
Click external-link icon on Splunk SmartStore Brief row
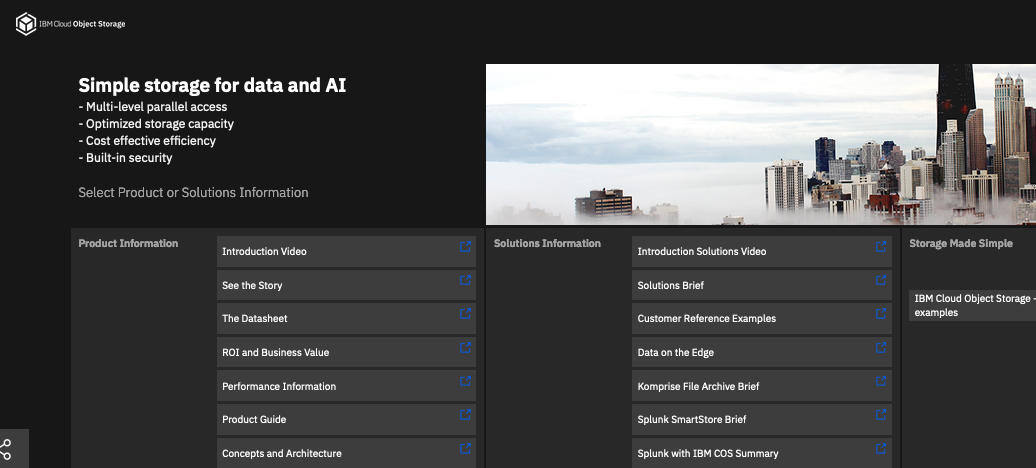(881, 414)
